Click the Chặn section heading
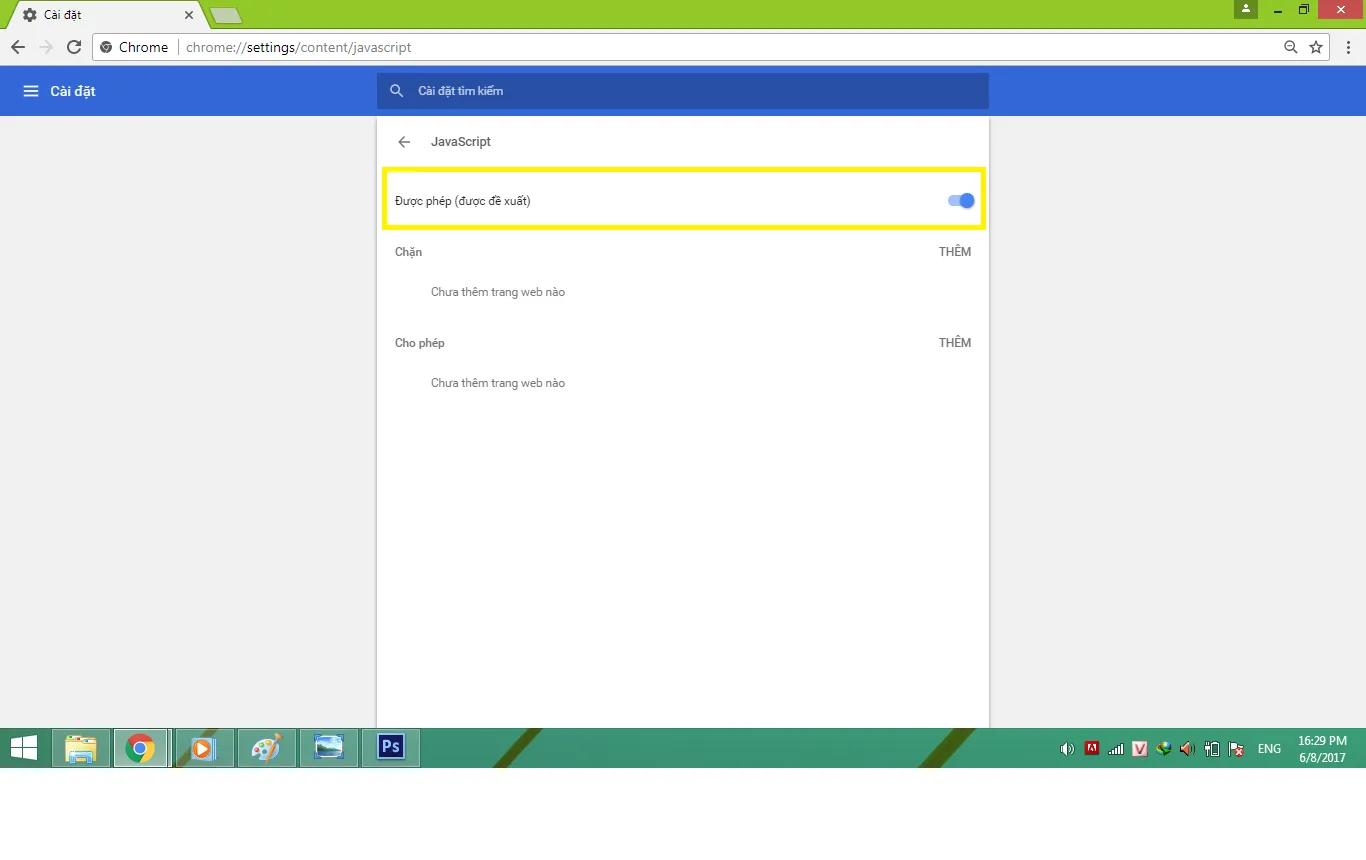This screenshot has width=1366, height=860. (x=408, y=252)
